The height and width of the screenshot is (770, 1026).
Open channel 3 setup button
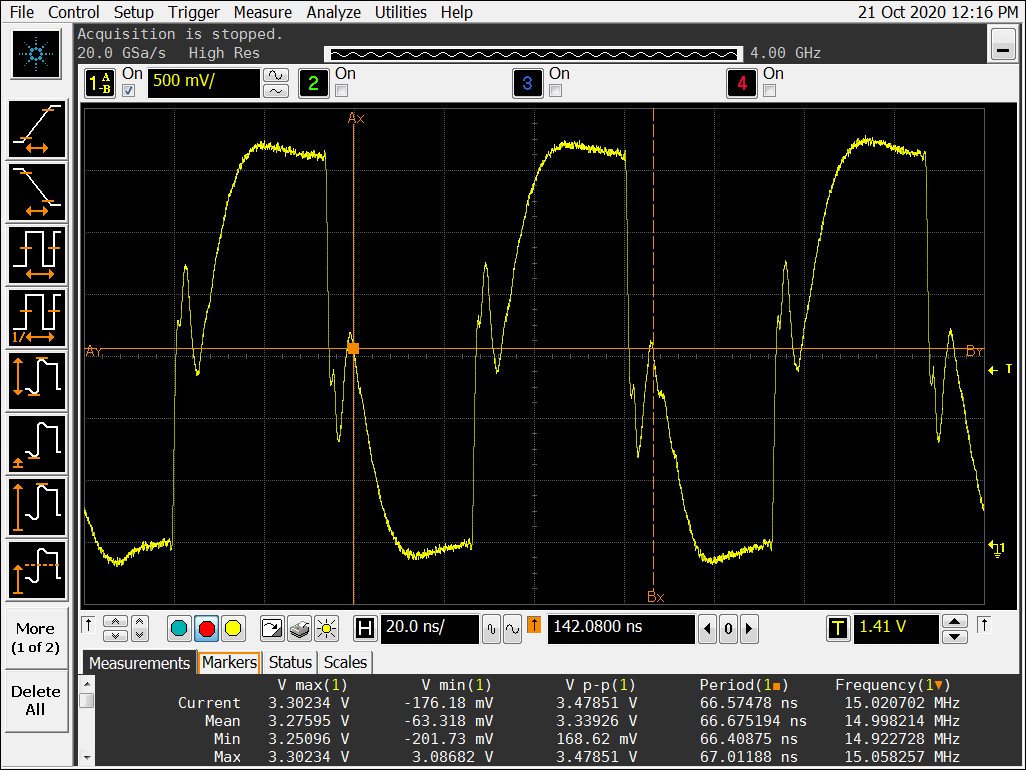click(x=527, y=83)
